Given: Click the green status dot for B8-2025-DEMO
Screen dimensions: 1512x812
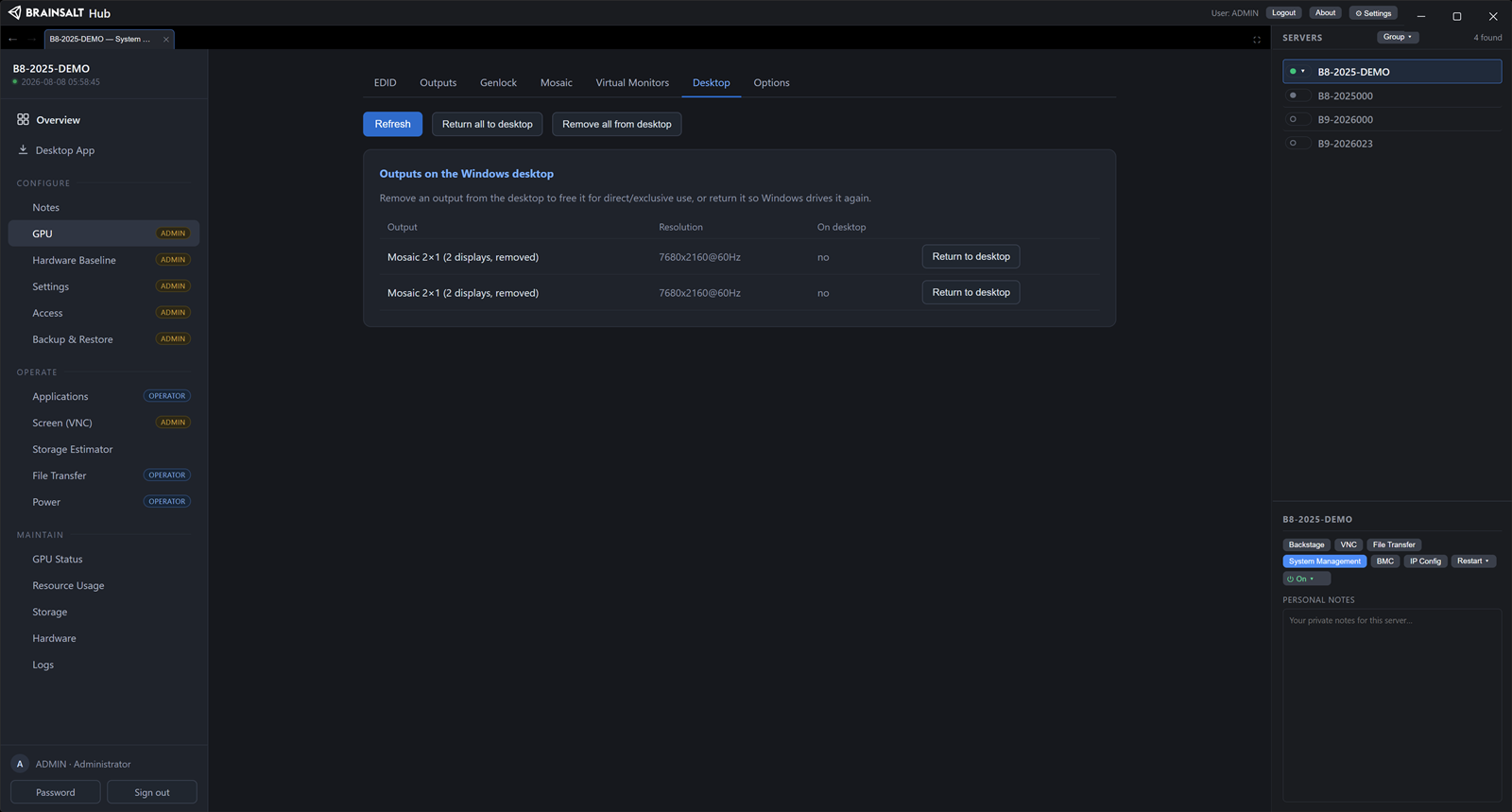Looking at the screenshot, I should tap(1293, 71).
